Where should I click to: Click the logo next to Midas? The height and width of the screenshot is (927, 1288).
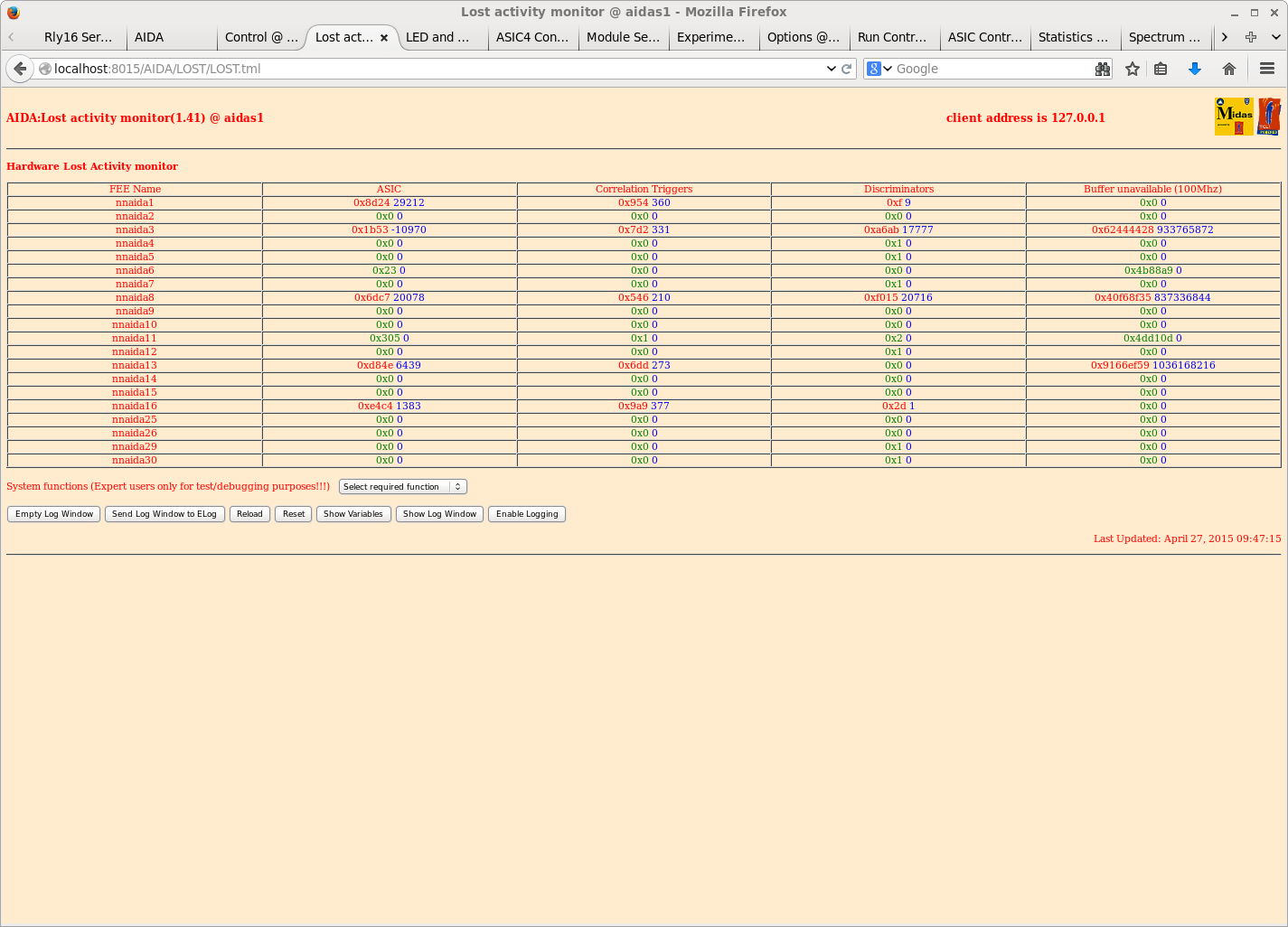(x=1269, y=117)
